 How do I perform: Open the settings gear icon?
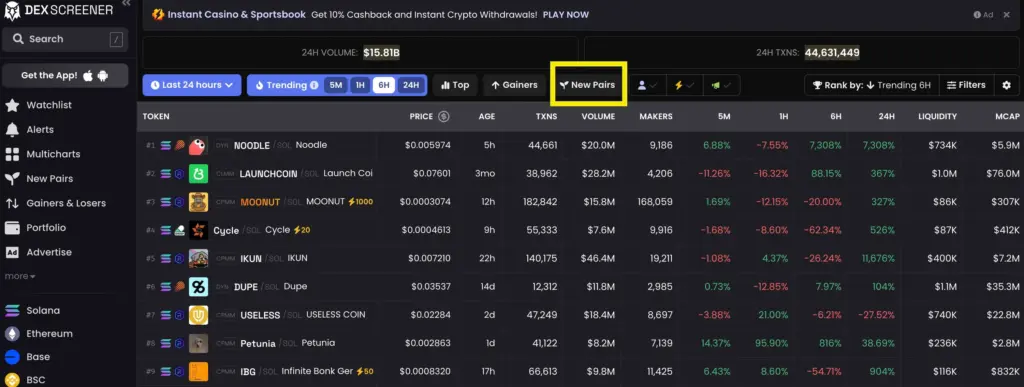tap(1006, 85)
